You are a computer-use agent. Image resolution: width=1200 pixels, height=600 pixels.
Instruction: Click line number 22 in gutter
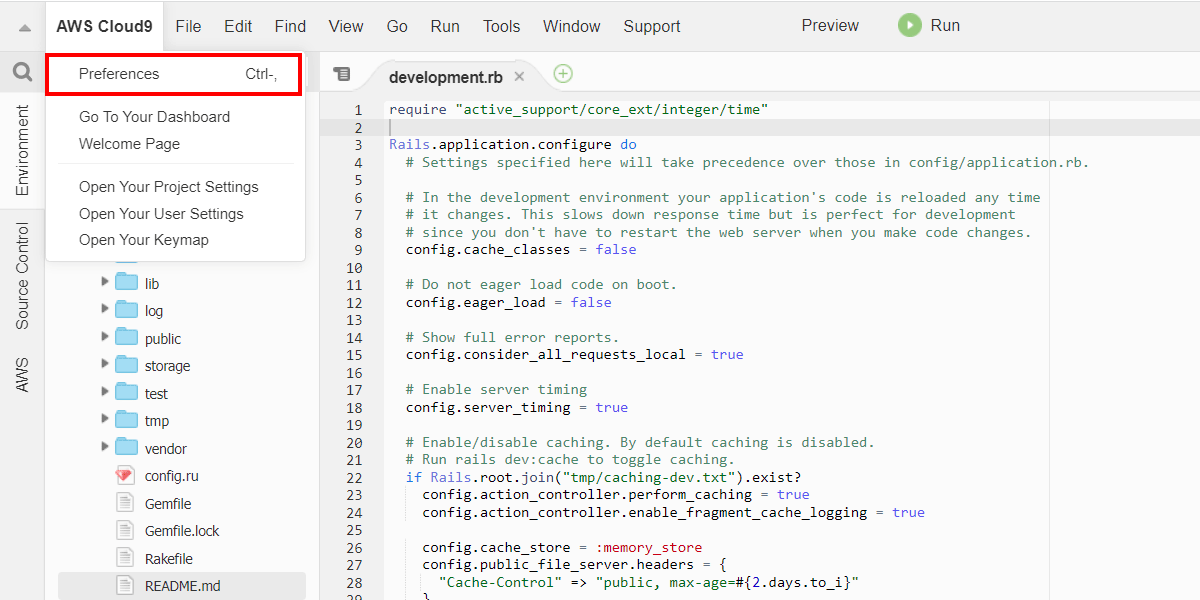354,477
